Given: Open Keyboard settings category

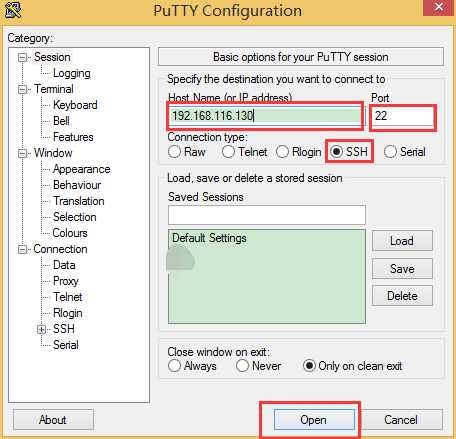Looking at the screenshot, I should click(75, 105).
